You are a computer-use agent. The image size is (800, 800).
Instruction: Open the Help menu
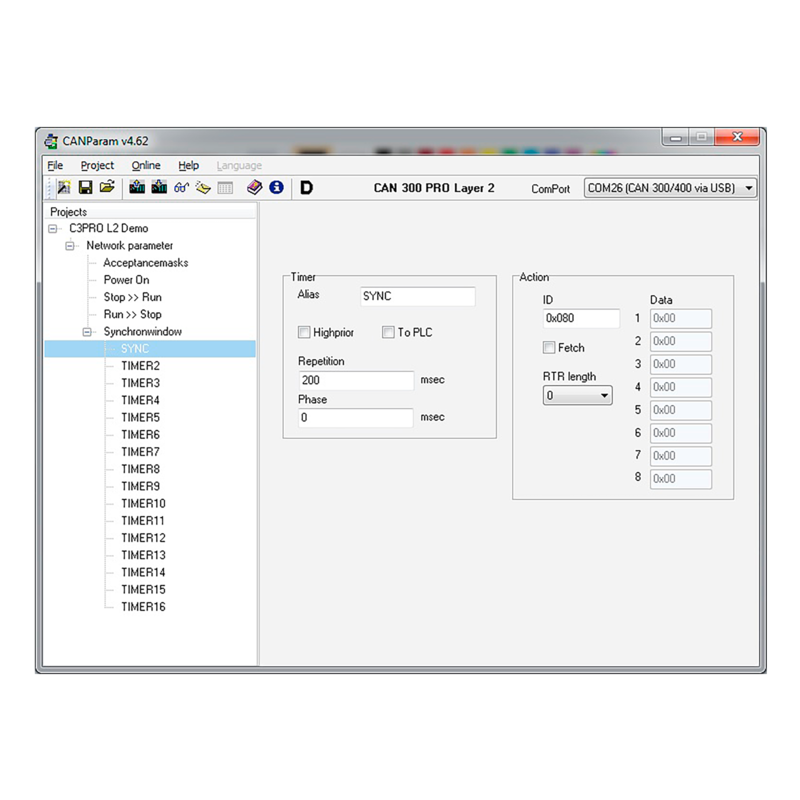click(188, 165)
